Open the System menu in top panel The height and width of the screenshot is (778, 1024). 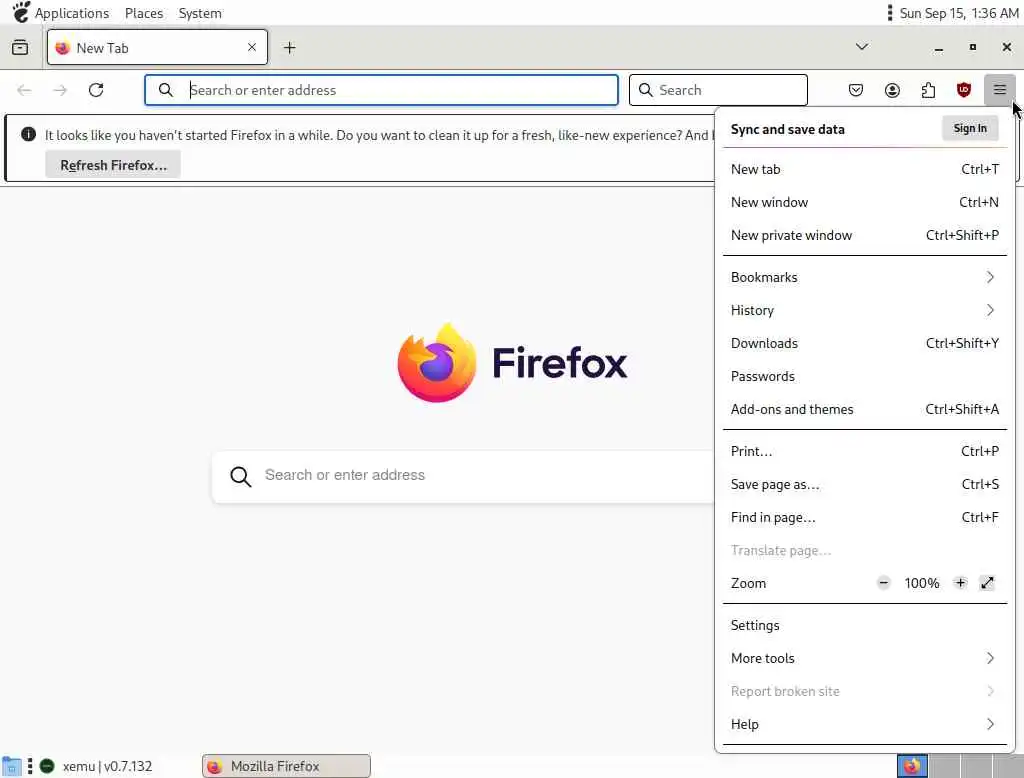point(200,13)
